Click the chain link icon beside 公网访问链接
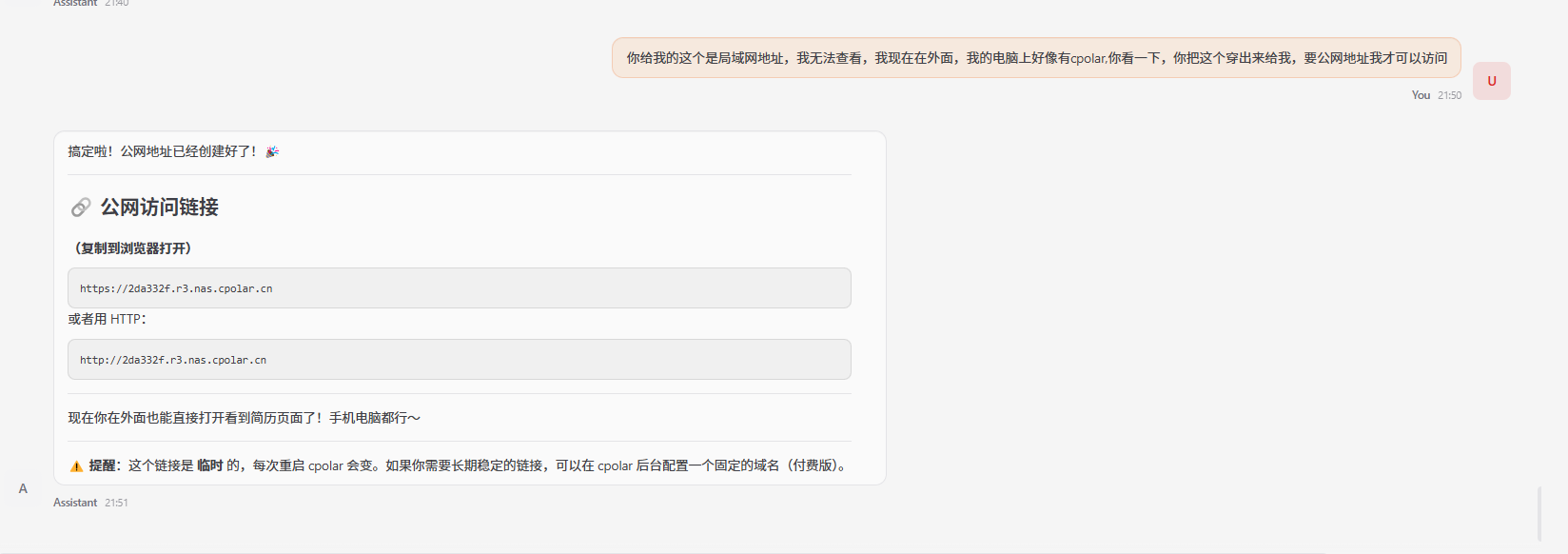 pos(80,208)
